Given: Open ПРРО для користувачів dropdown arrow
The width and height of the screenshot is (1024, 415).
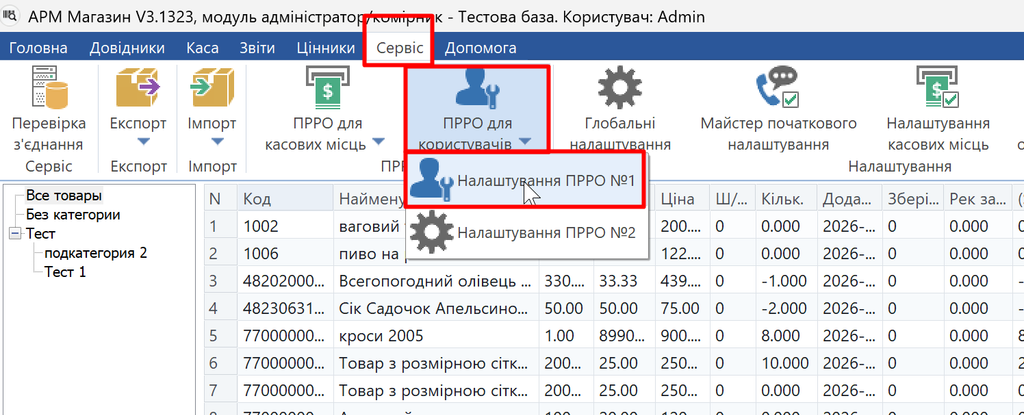Looking at the screenshot, I should (x=526, y=141).
